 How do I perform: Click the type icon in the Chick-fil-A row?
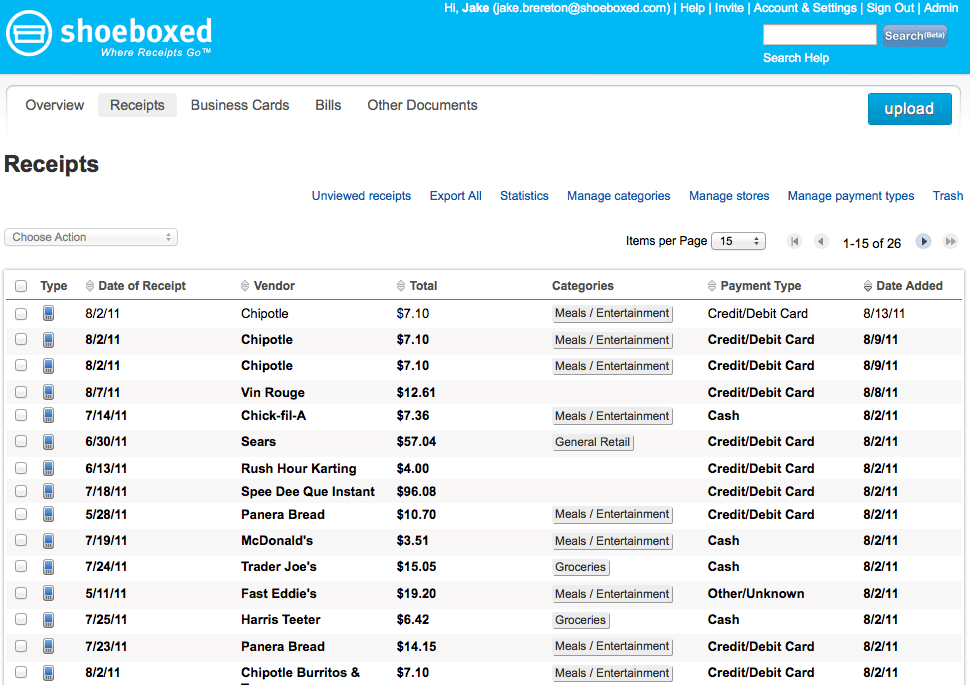click(48, 415)
